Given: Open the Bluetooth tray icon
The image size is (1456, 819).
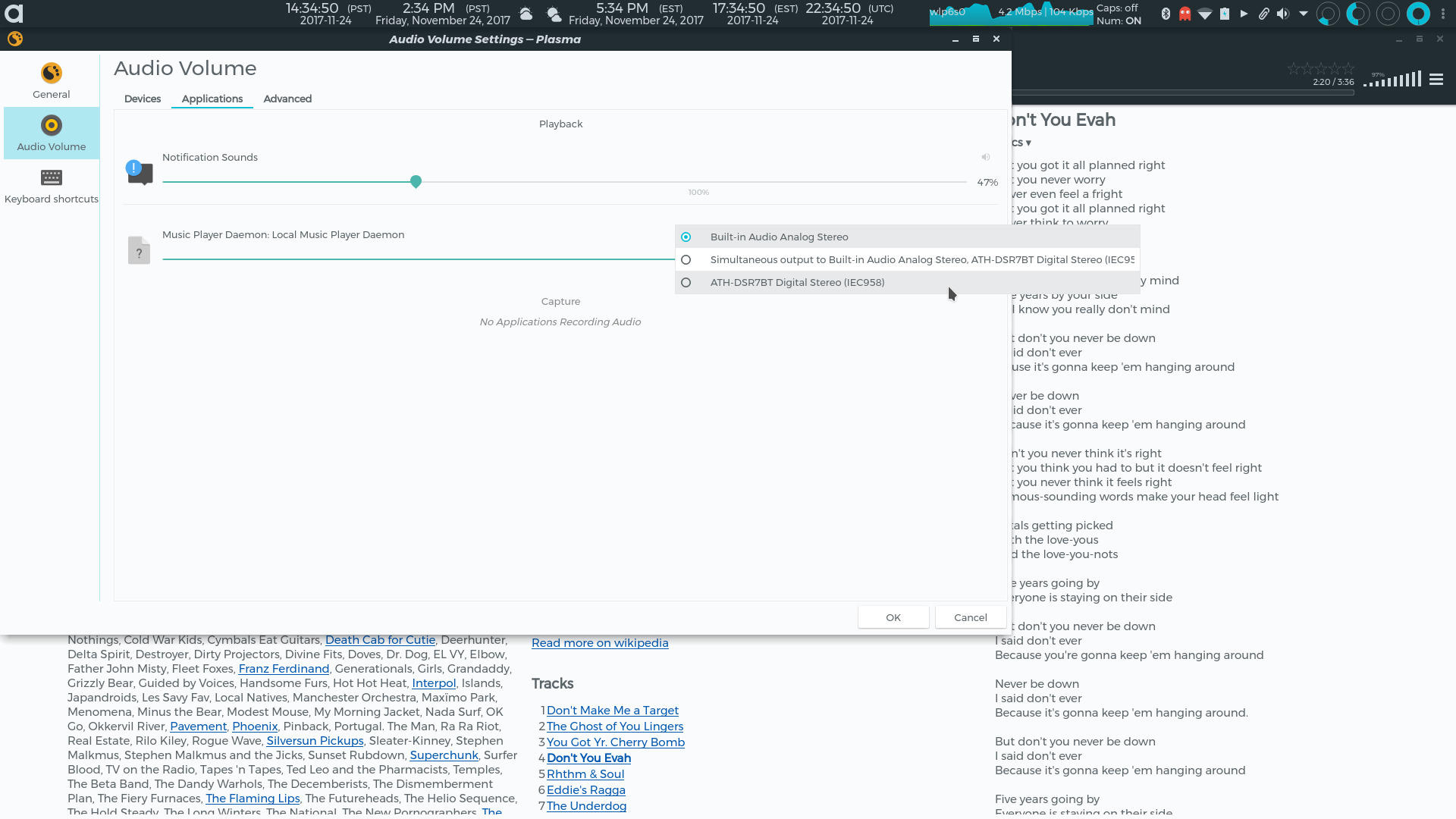Looking at the screenshot, I should click(1166, 14).
